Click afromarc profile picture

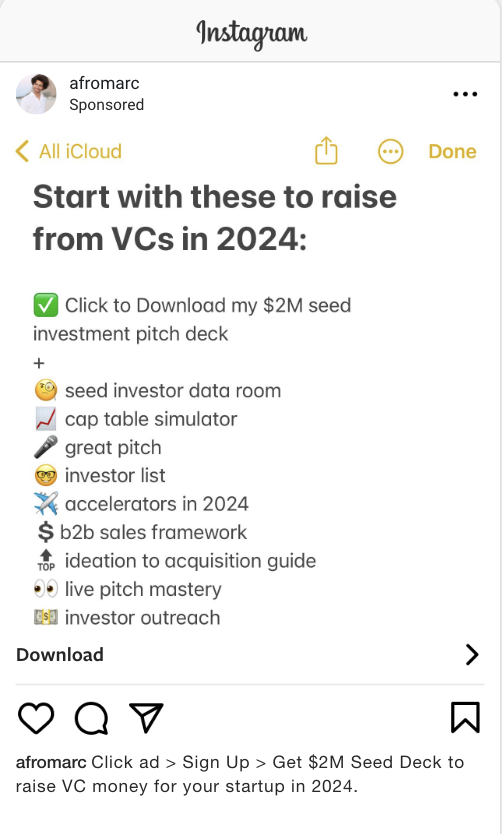pyautogui.click(x=36, y=94)
